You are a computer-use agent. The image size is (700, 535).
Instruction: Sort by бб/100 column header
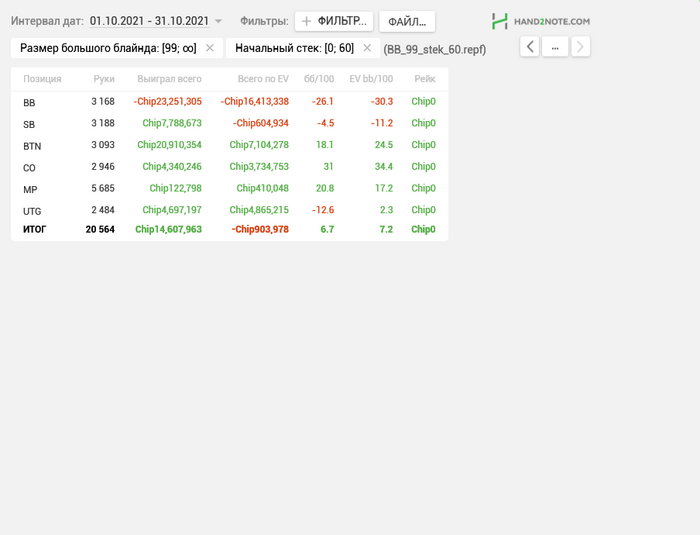(x=319, y=79)
